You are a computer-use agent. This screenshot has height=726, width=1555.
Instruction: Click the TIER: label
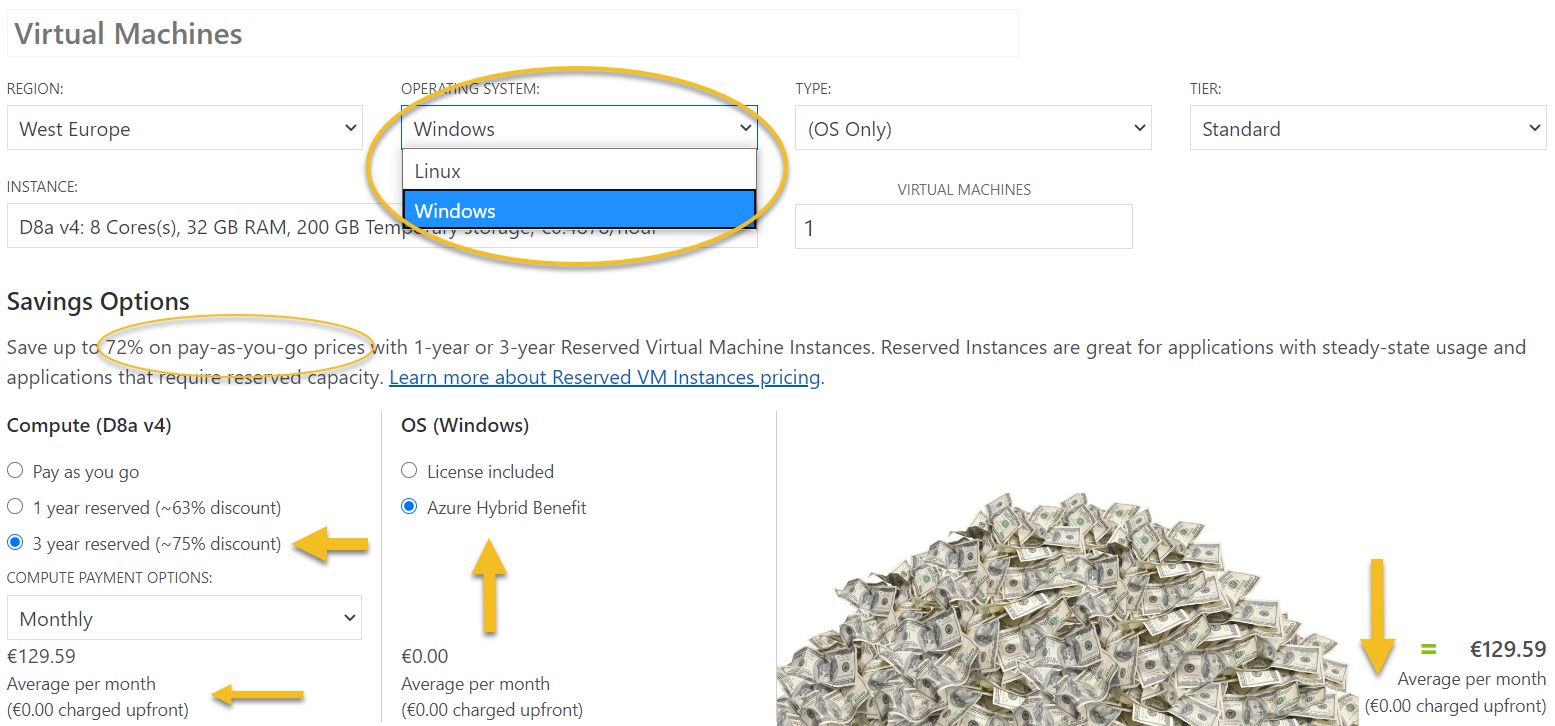(1205, 89)
